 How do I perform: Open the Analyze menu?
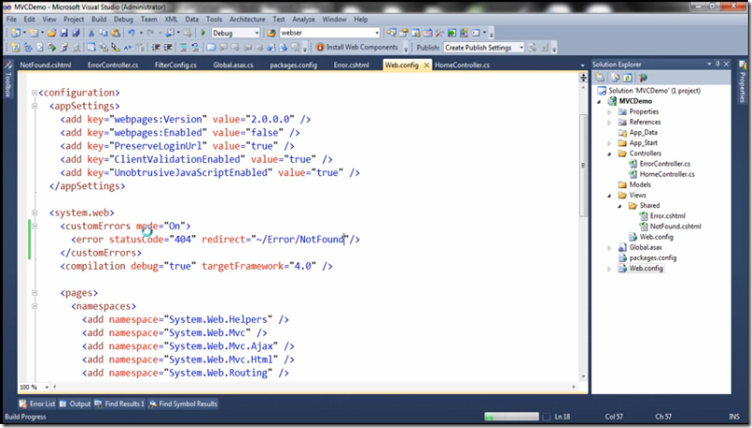(303, 19)
